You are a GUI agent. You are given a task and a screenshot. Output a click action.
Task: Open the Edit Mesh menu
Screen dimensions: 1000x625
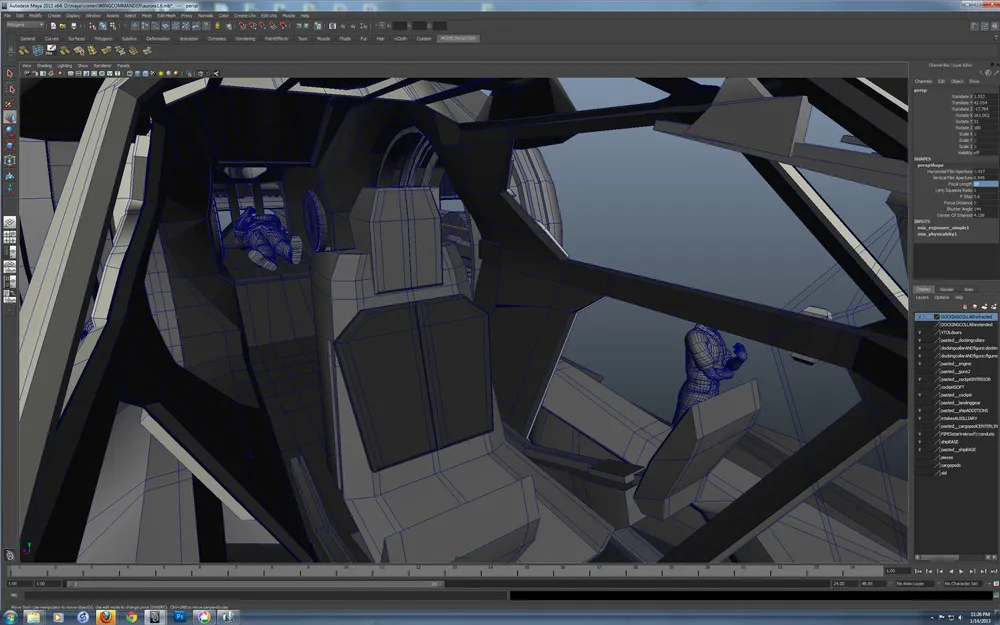tap(167, 16)
